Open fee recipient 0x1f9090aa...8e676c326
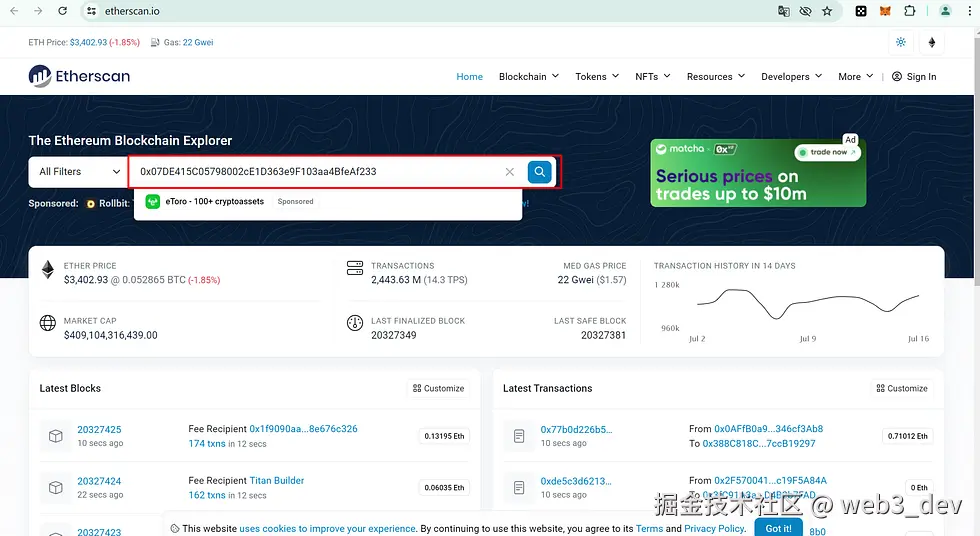This screenshot has width=980, height=536. (x=303, y=429)
